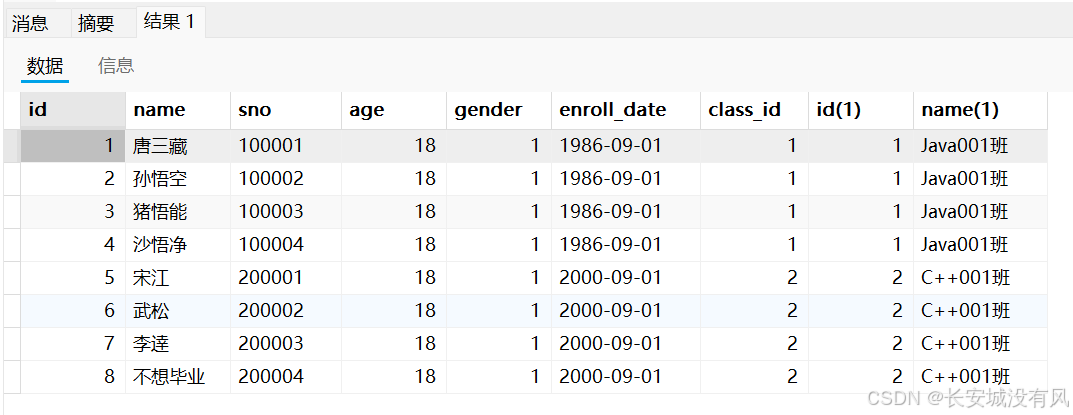The image size is (1073, 415).
Task: Click the 不想毕业 name cell
Action: coord(169,377)
